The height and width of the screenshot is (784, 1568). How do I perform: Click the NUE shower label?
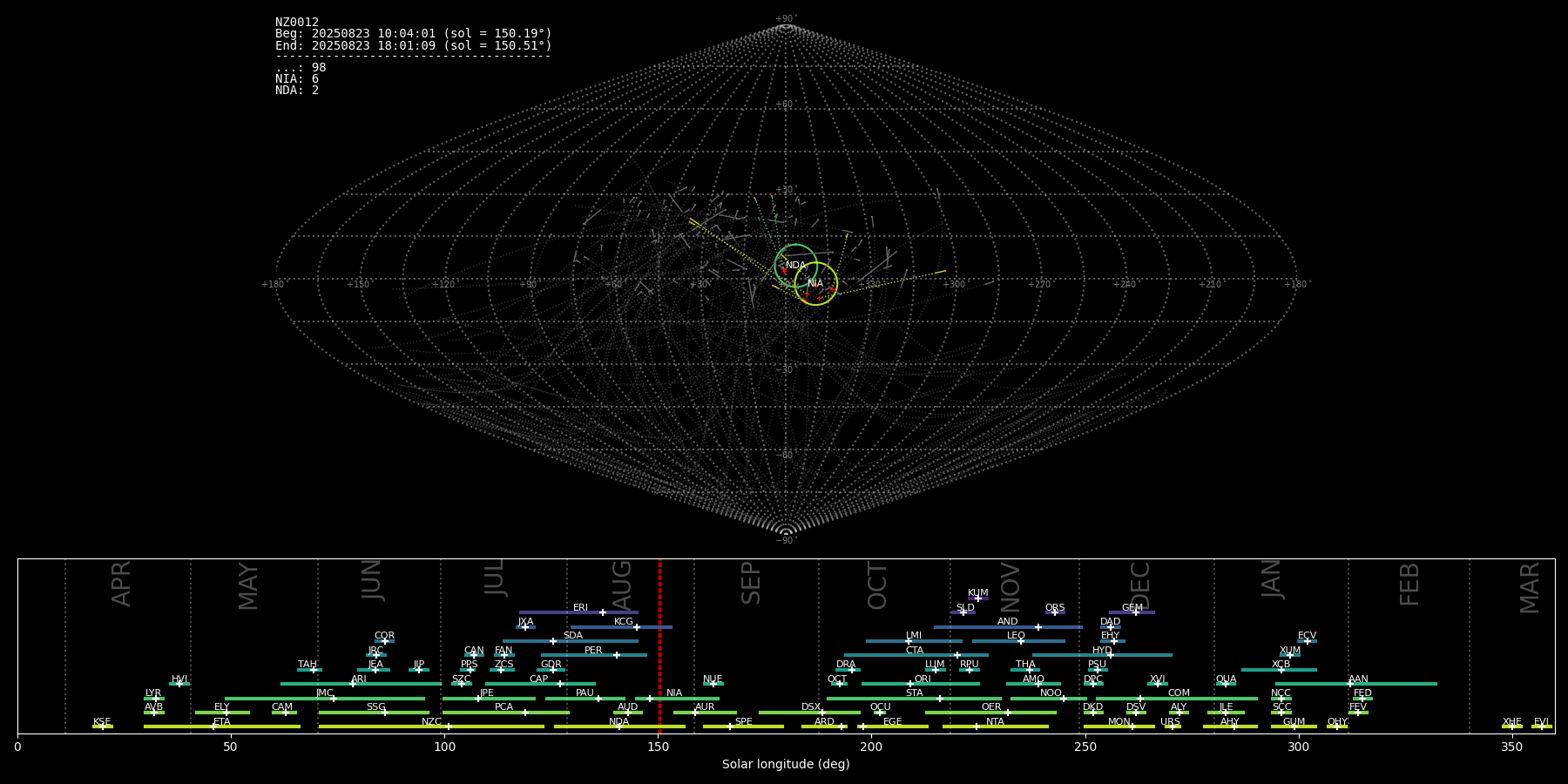click(713, 679)
